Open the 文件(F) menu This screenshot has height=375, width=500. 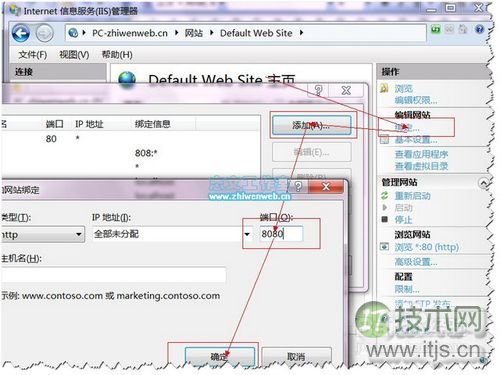pyautogui.click(x=33, y=54)
